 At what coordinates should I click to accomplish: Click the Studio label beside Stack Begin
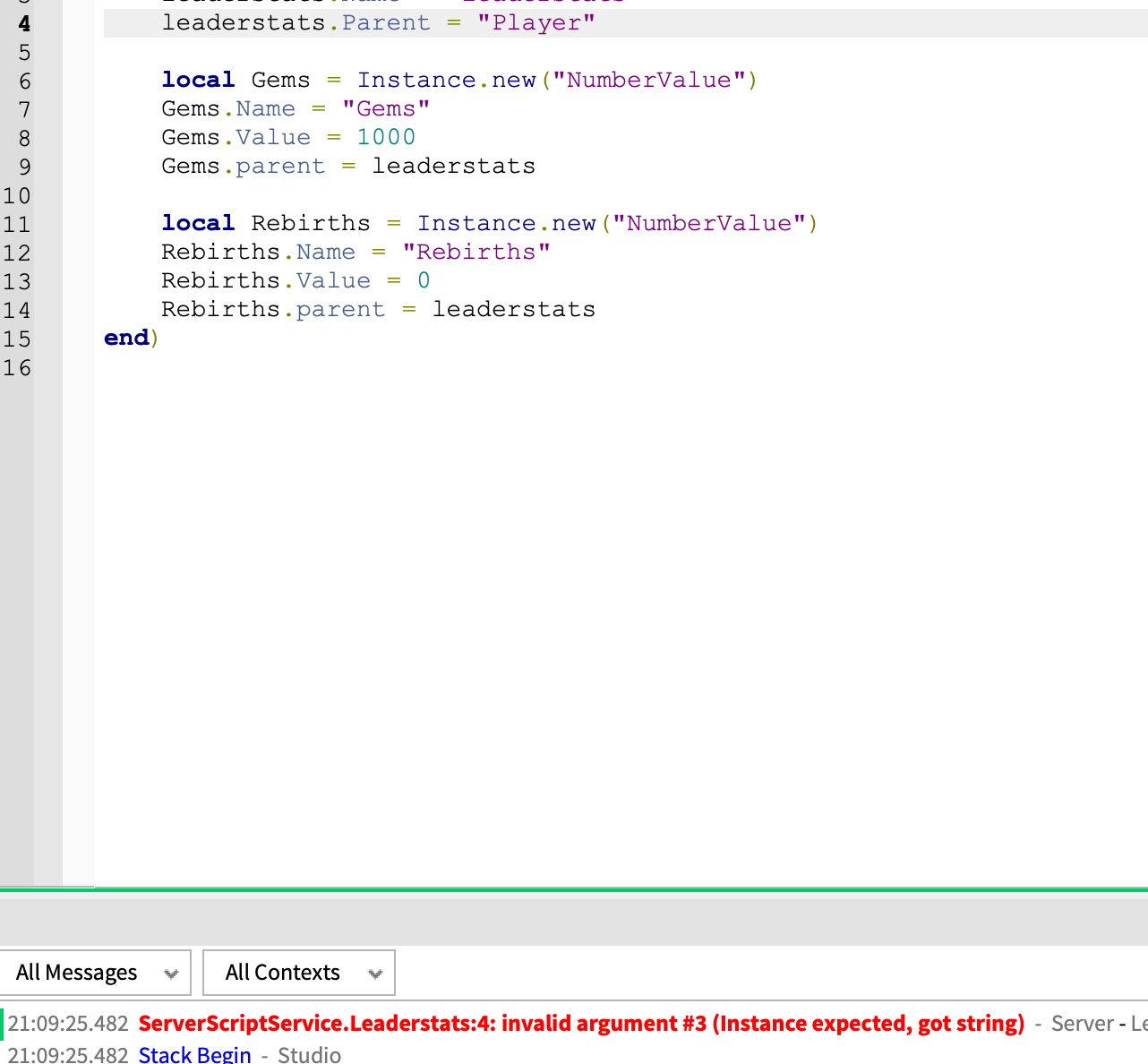point(309,1054)
